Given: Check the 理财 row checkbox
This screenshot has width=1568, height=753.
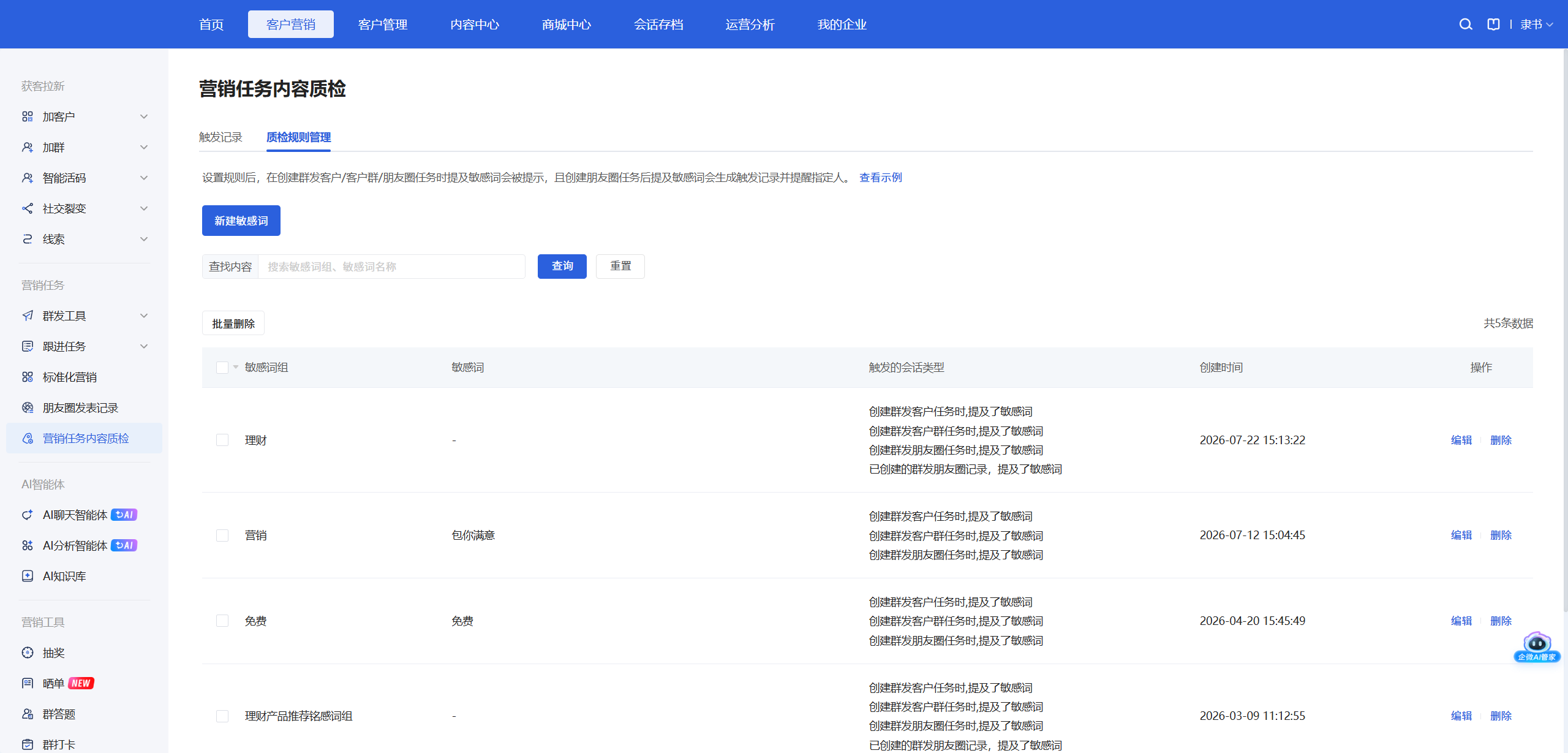Looking at the screenshot, I should click(x=222, y=440).
